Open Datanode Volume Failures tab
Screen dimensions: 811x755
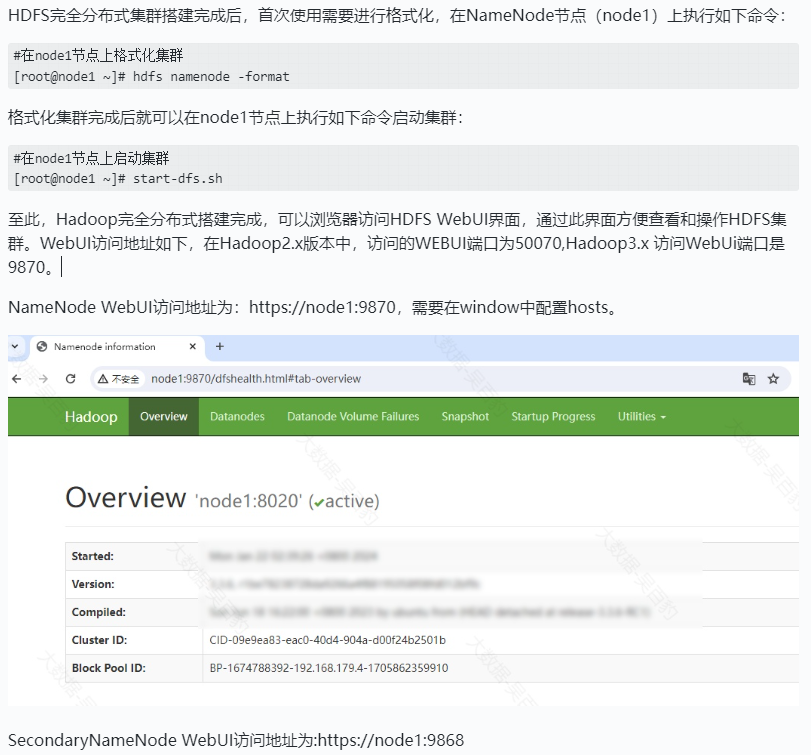click(x=353, y=417)
